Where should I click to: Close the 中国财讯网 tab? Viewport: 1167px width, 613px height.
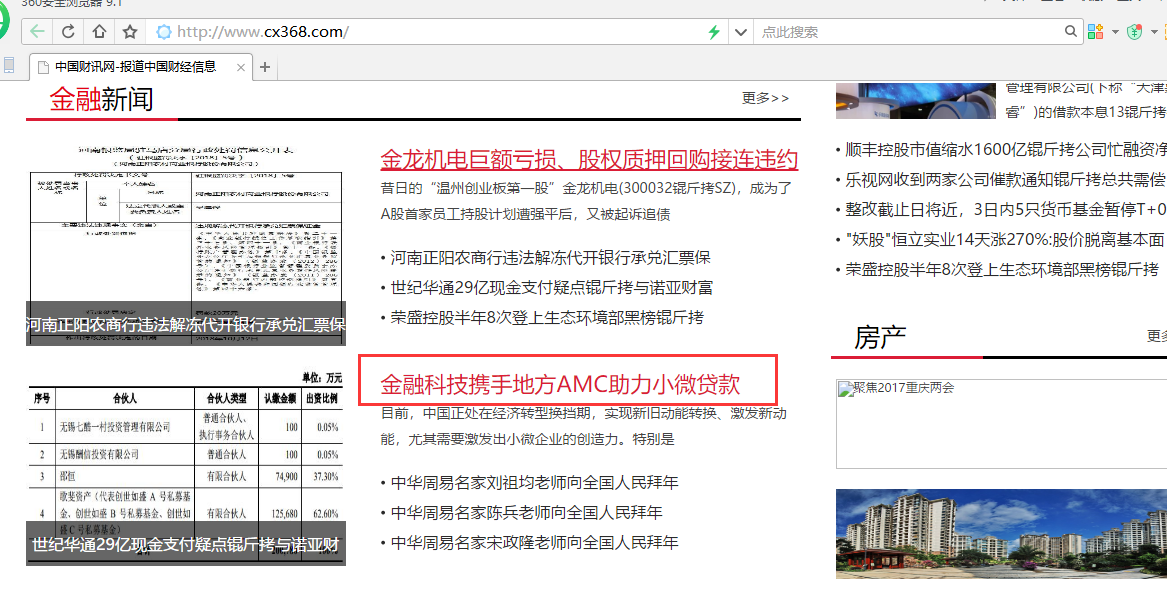point(240,67)
